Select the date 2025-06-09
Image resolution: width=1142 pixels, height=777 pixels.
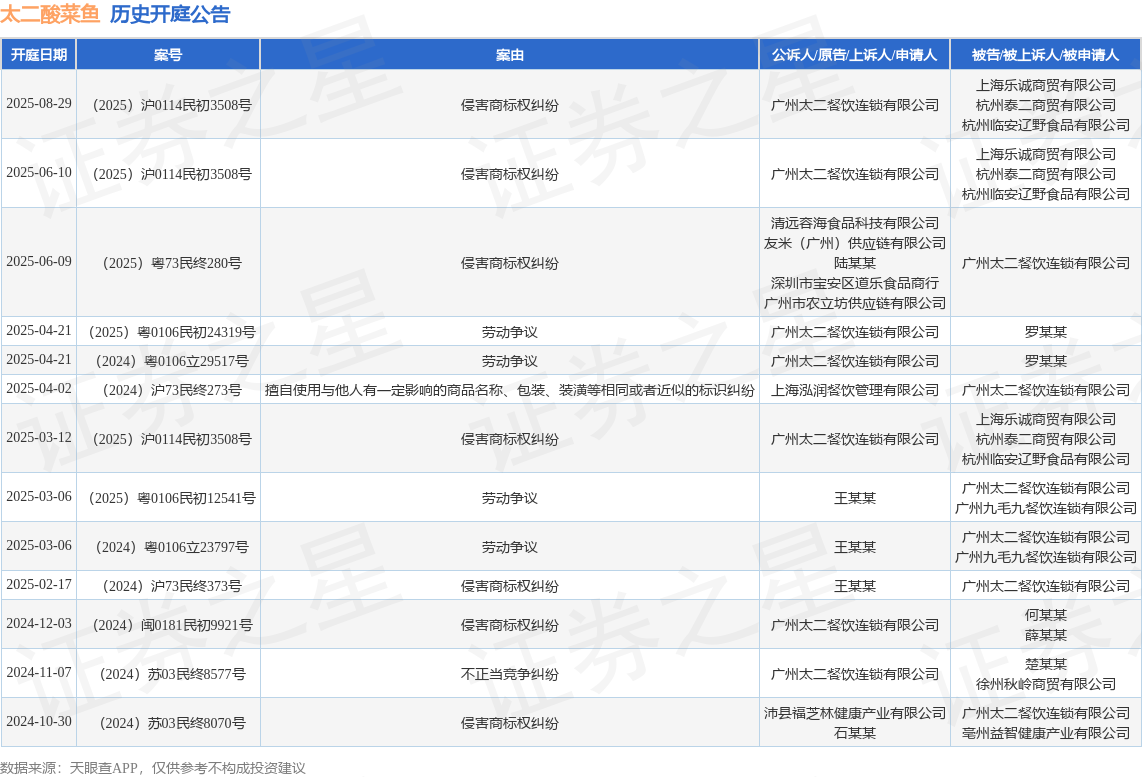(39, 262)
